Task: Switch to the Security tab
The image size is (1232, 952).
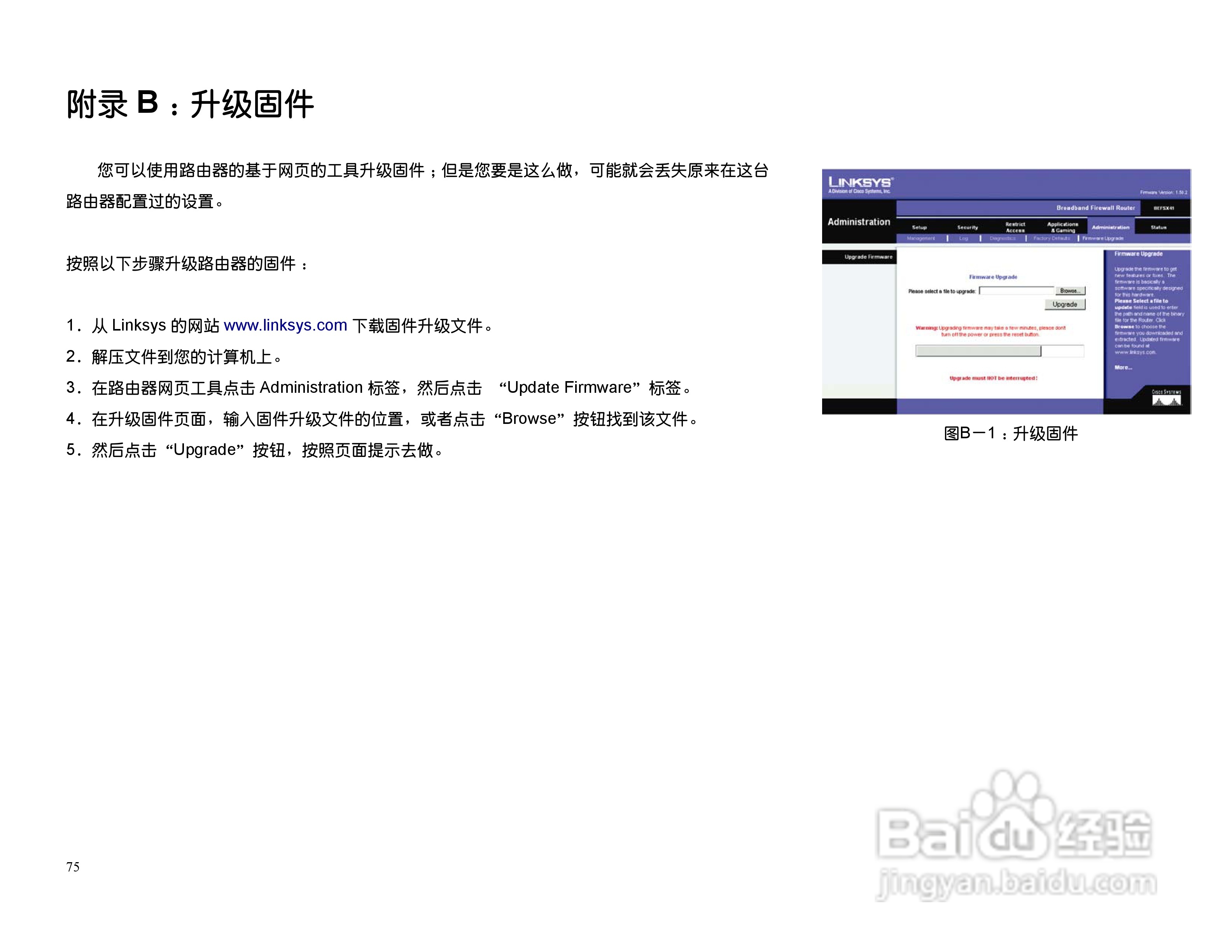Action: tap(968, 228)
